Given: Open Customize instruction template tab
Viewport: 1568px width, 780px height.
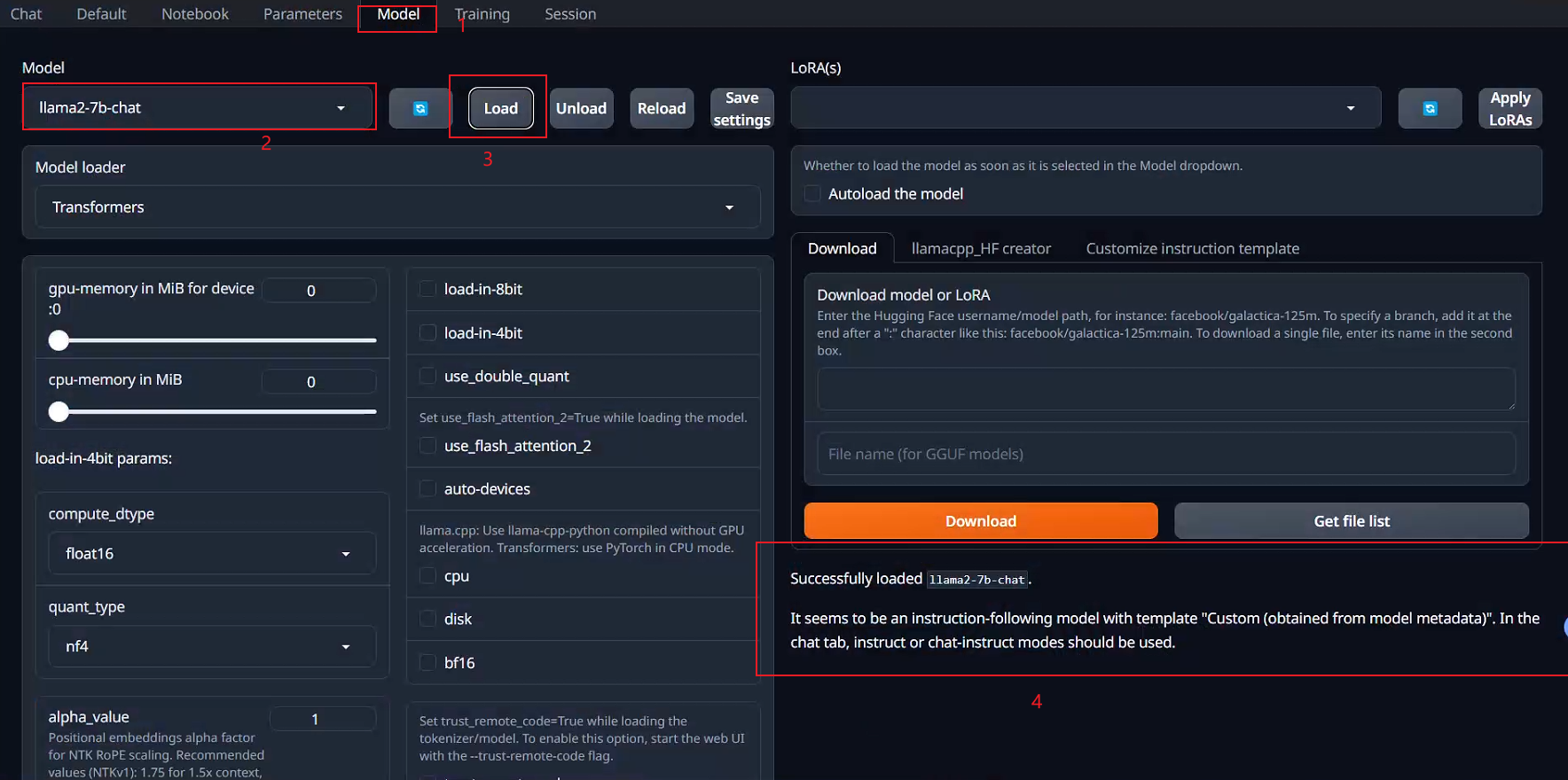Looking at the screenshot, I should point(1193,249).
